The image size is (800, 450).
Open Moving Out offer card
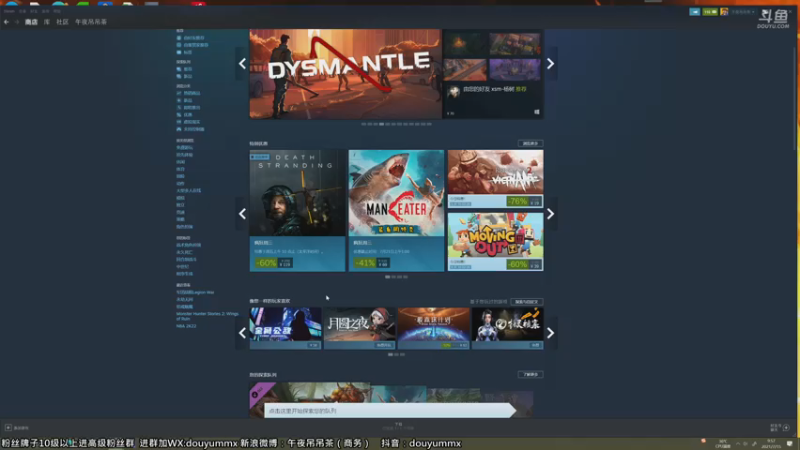[x=495, y=242]
